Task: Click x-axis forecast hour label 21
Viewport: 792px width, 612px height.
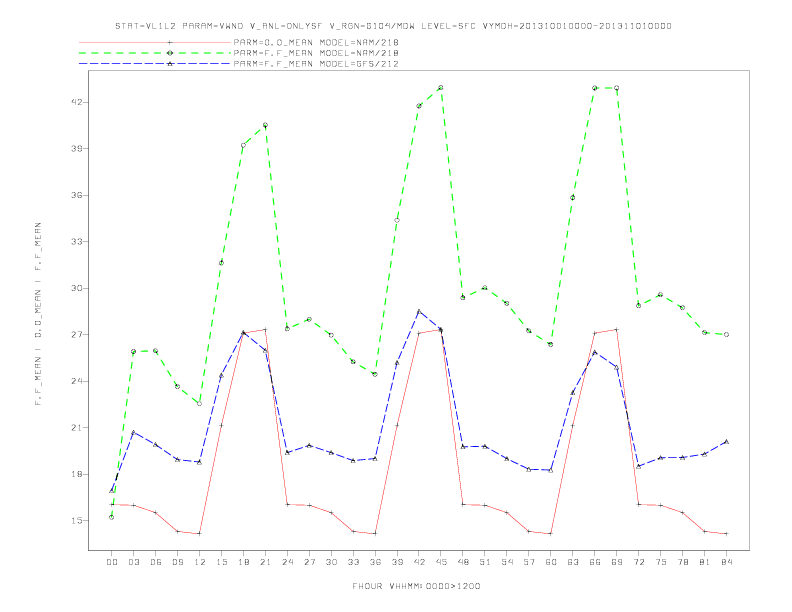Action: tap(265, 562)
